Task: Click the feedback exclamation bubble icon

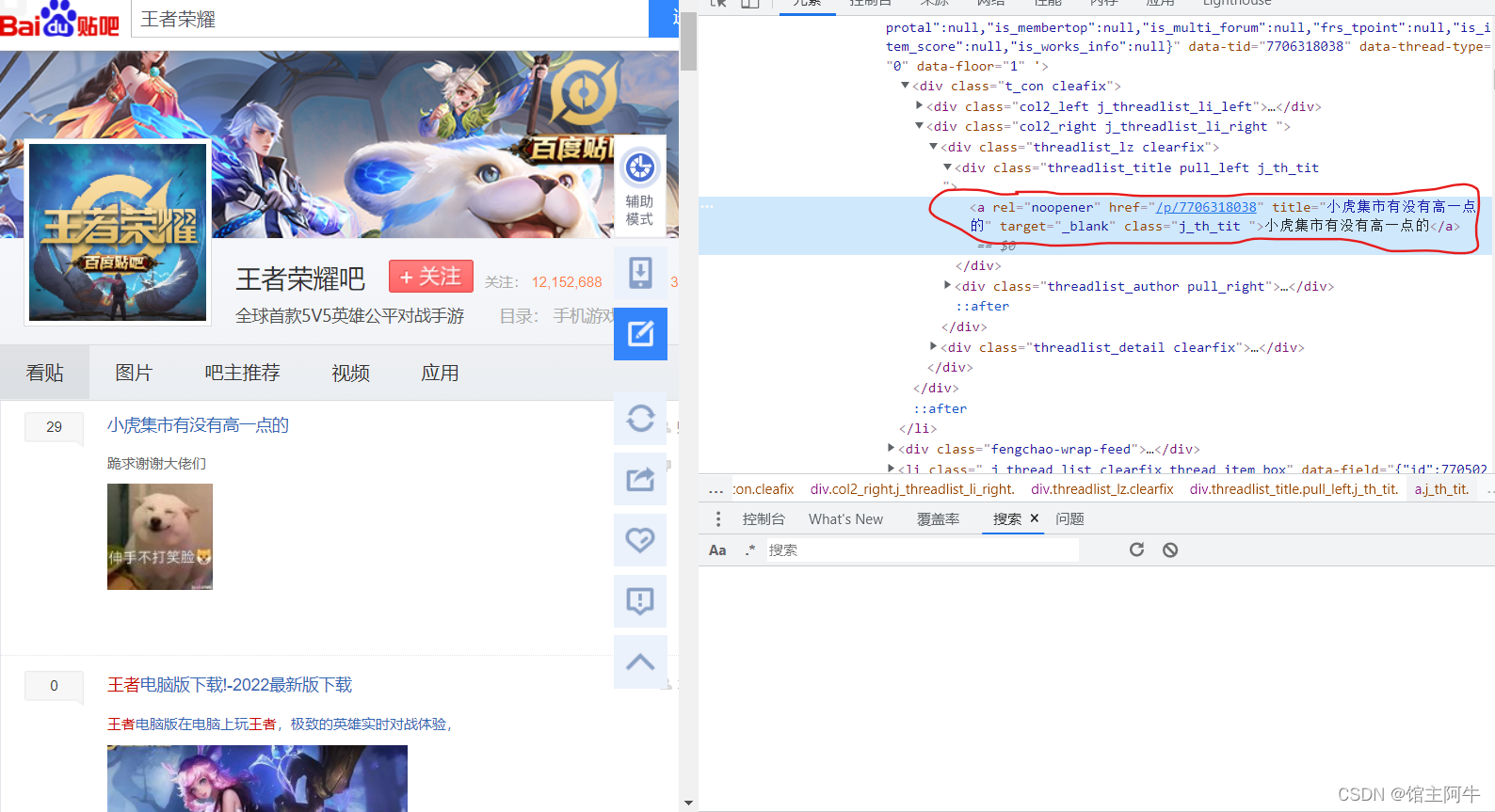Action: tap(640, 601)
